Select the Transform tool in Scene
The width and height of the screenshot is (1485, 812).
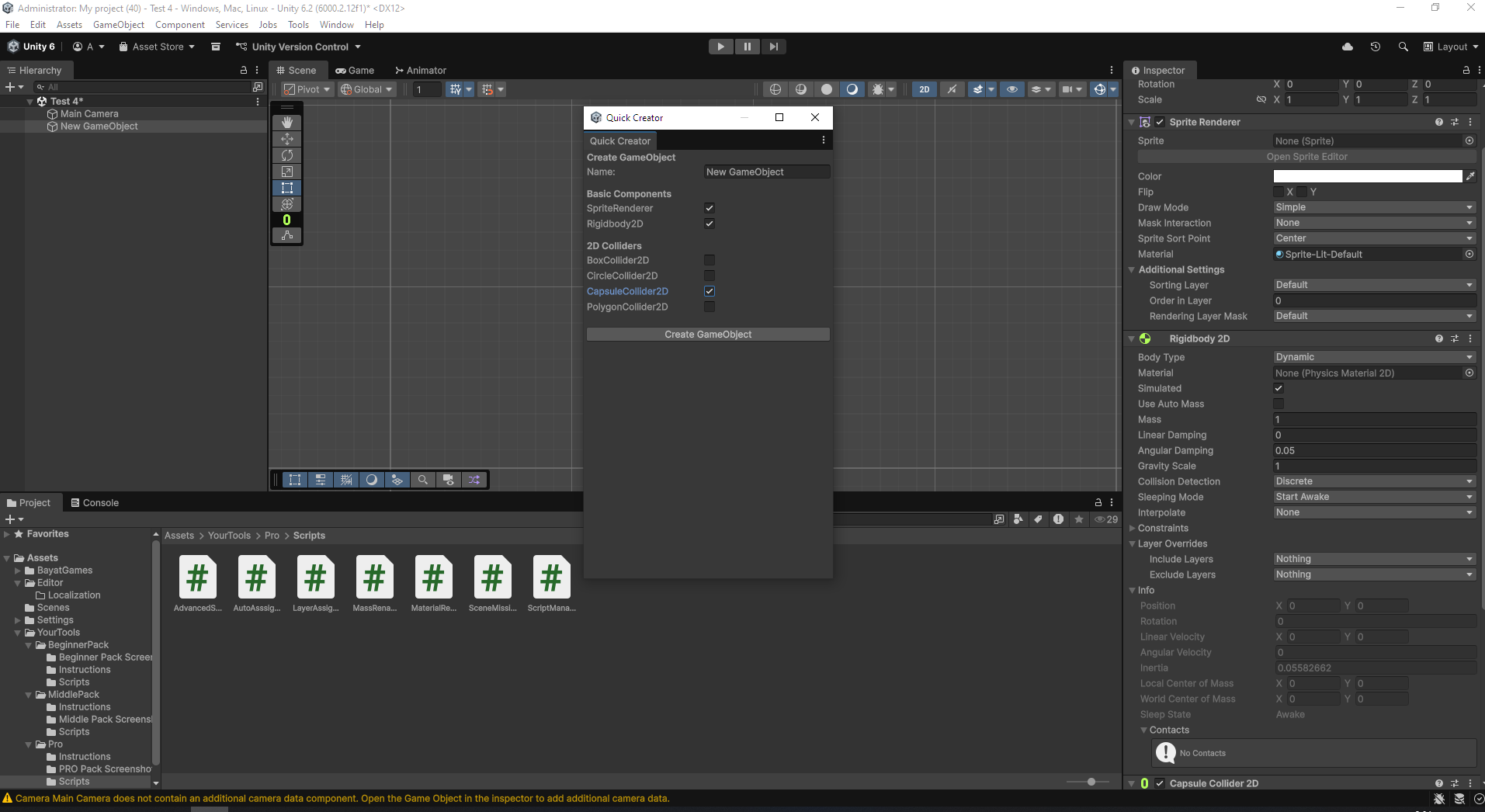tap(287, 203)
